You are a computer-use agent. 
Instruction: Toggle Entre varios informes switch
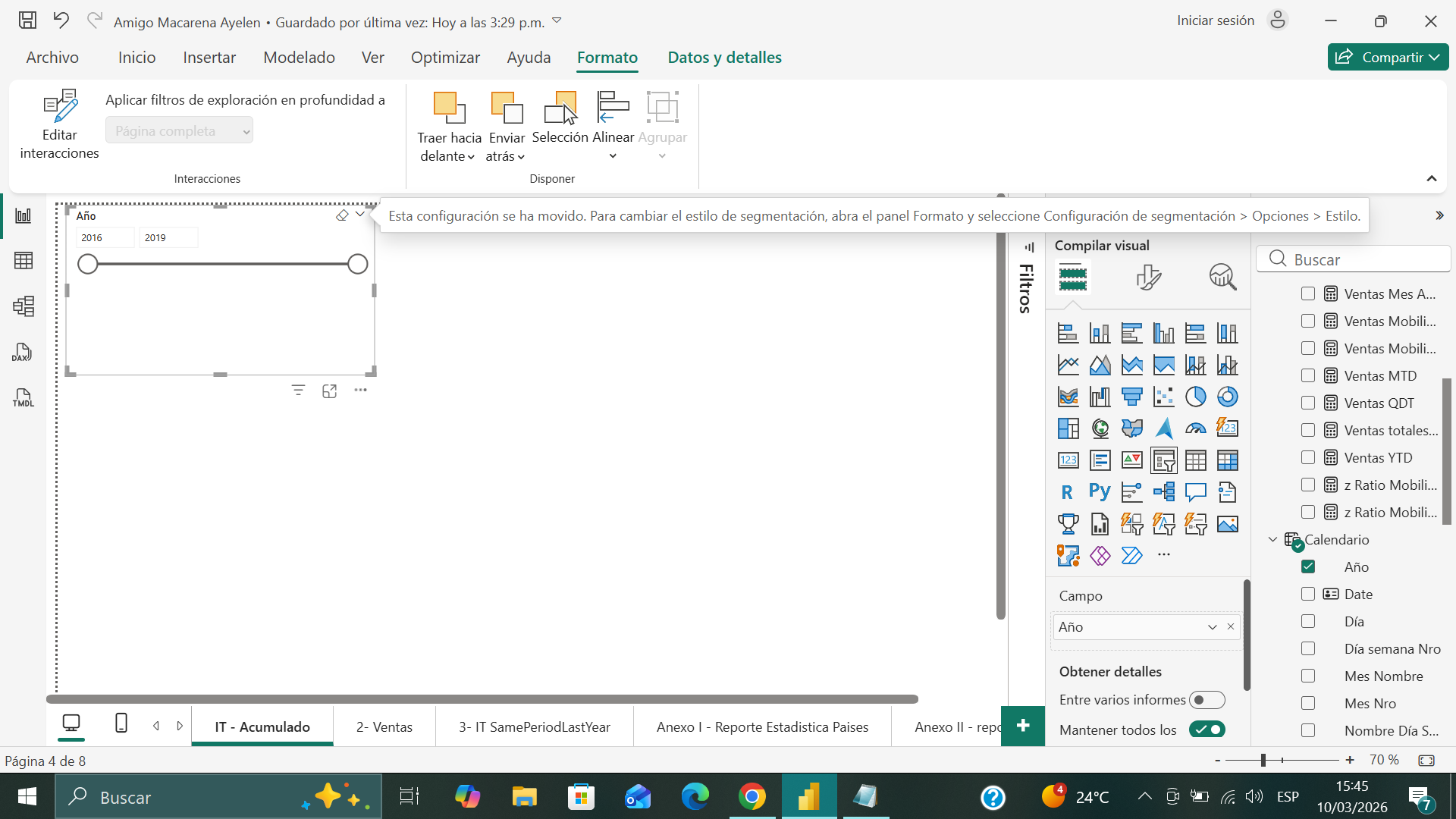tap(1207, 700)
